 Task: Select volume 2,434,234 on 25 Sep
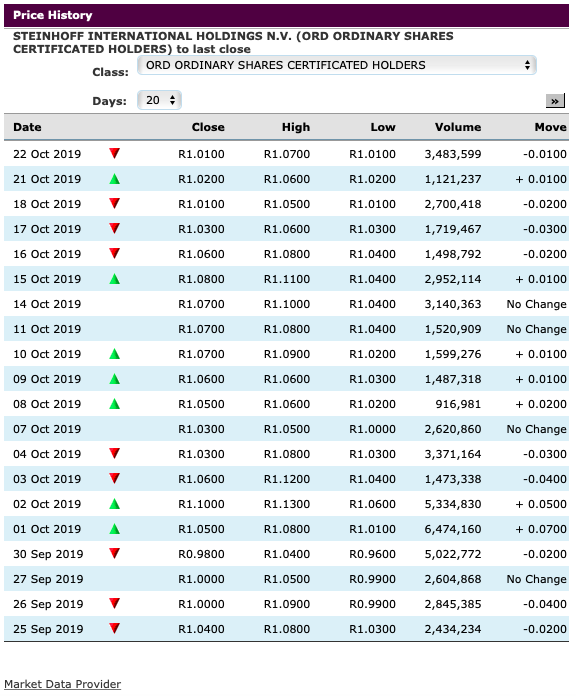pyautogui.click(x=453, y=629)
